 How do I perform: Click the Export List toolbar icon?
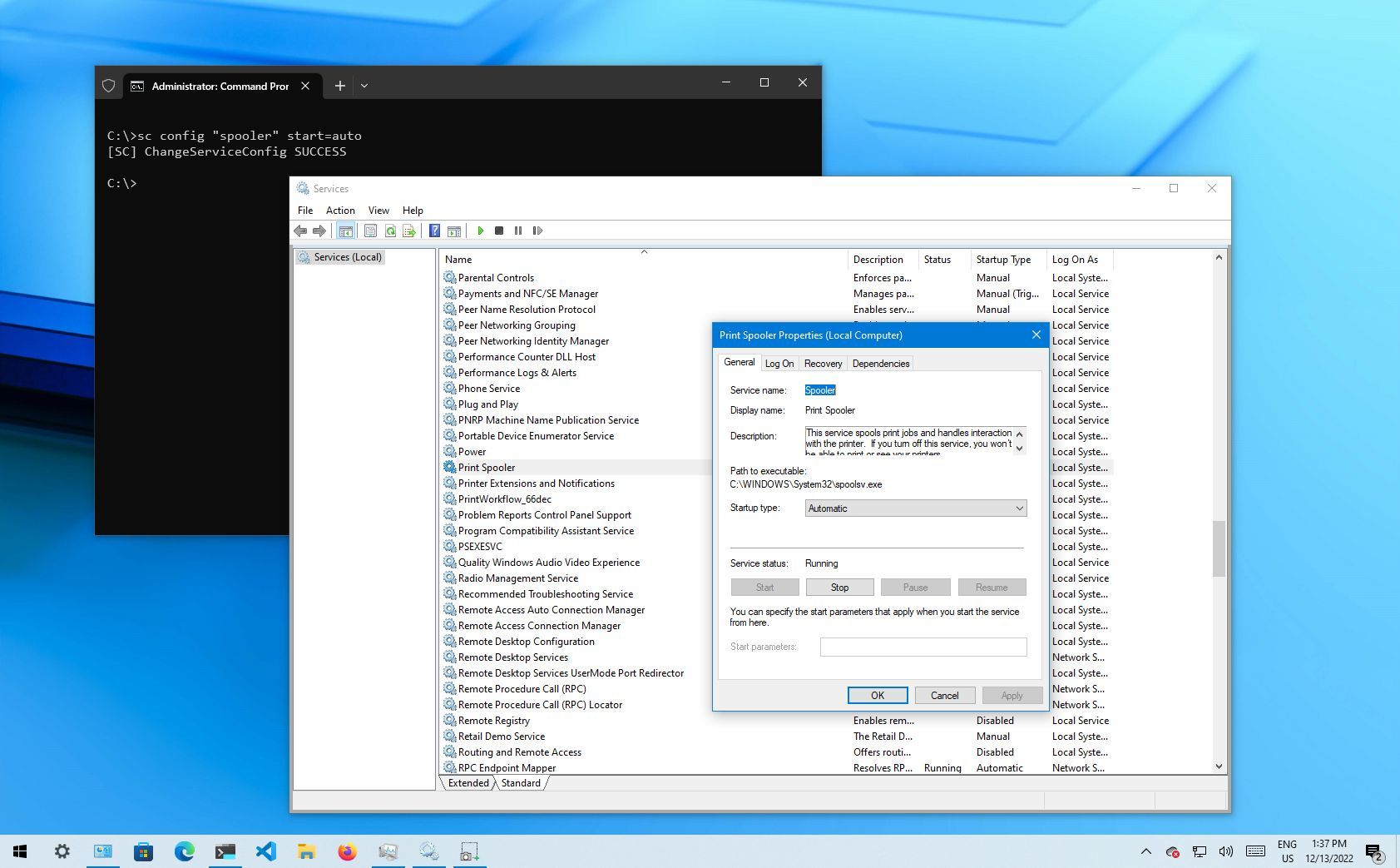[x=409, y=231]
